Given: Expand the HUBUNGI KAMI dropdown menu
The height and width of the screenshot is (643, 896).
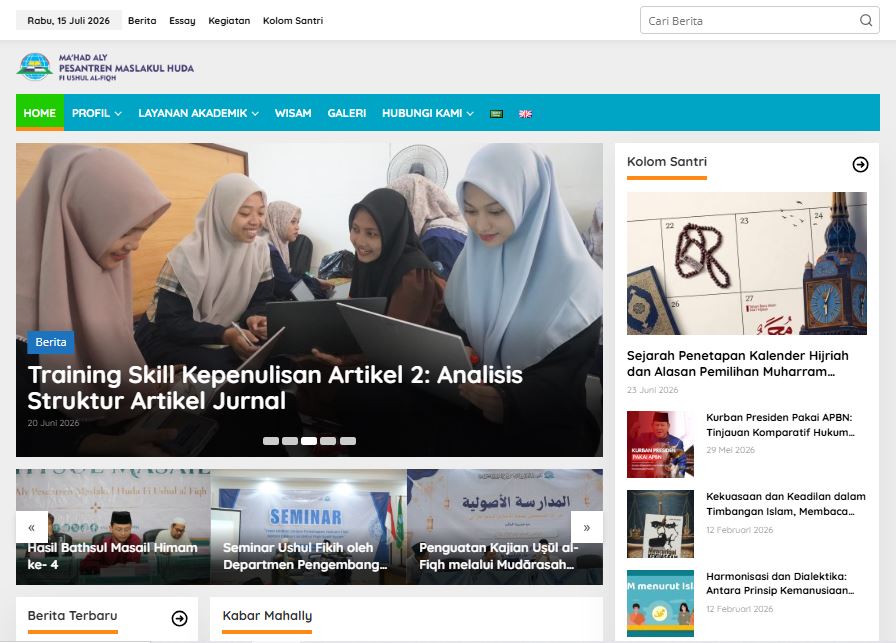Looking at the screenshot, I should (427, 113).
